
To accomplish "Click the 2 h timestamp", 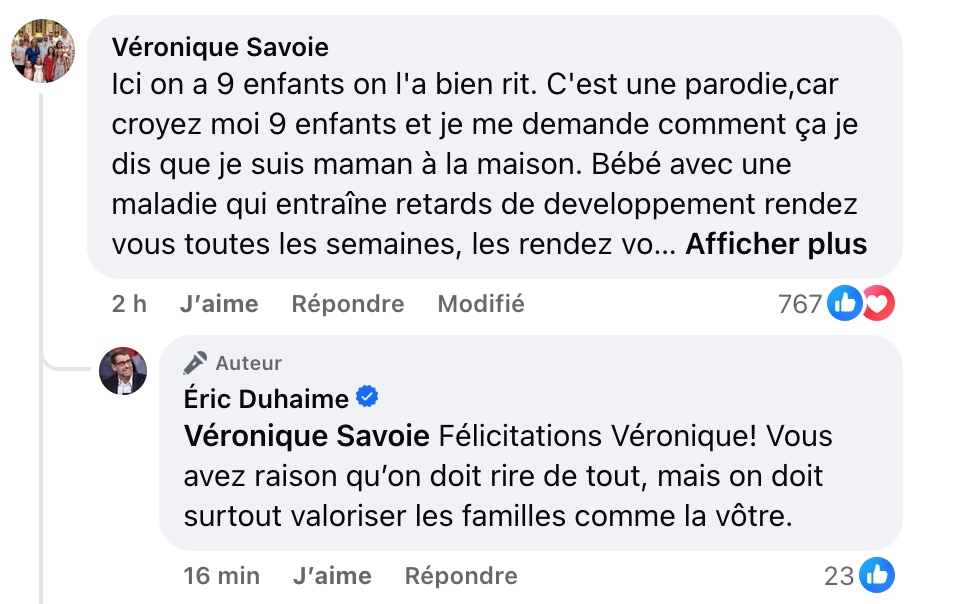I will 129,304.
